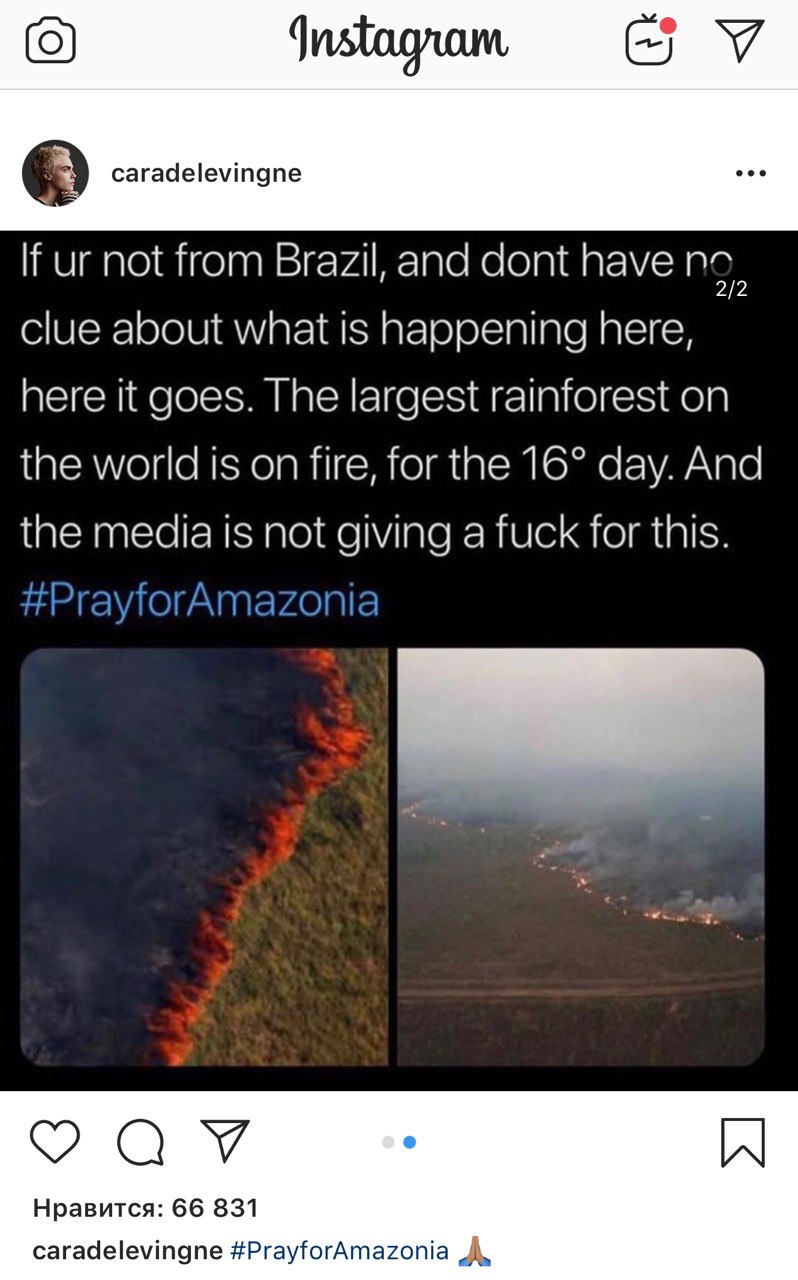Image resolution: width=798 pixels, height=1280 pixels.
Task: Tap the smoky field photo on right
Action: pyautogui.click(x=581, y=857)
